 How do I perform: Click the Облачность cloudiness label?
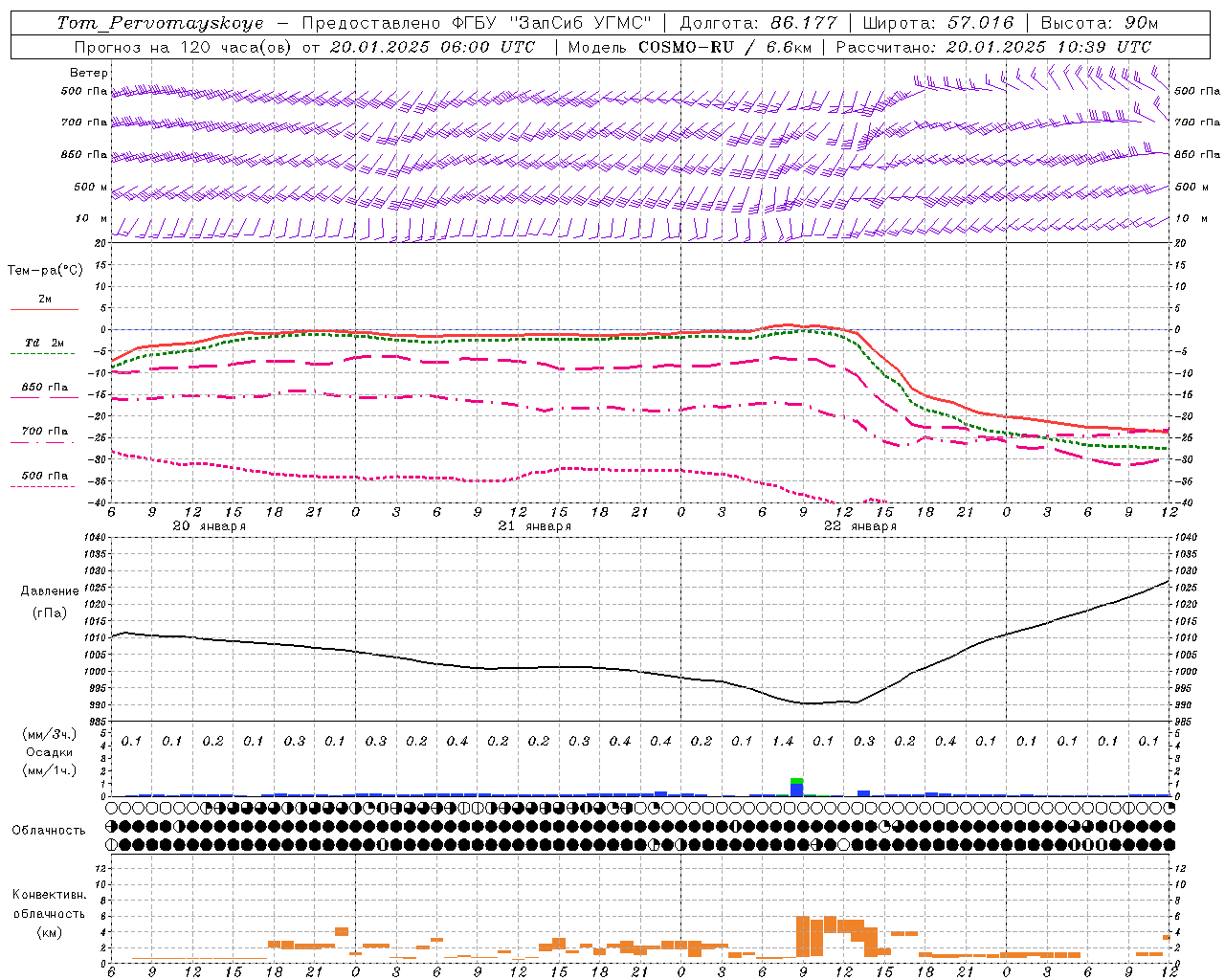[49, 831]
